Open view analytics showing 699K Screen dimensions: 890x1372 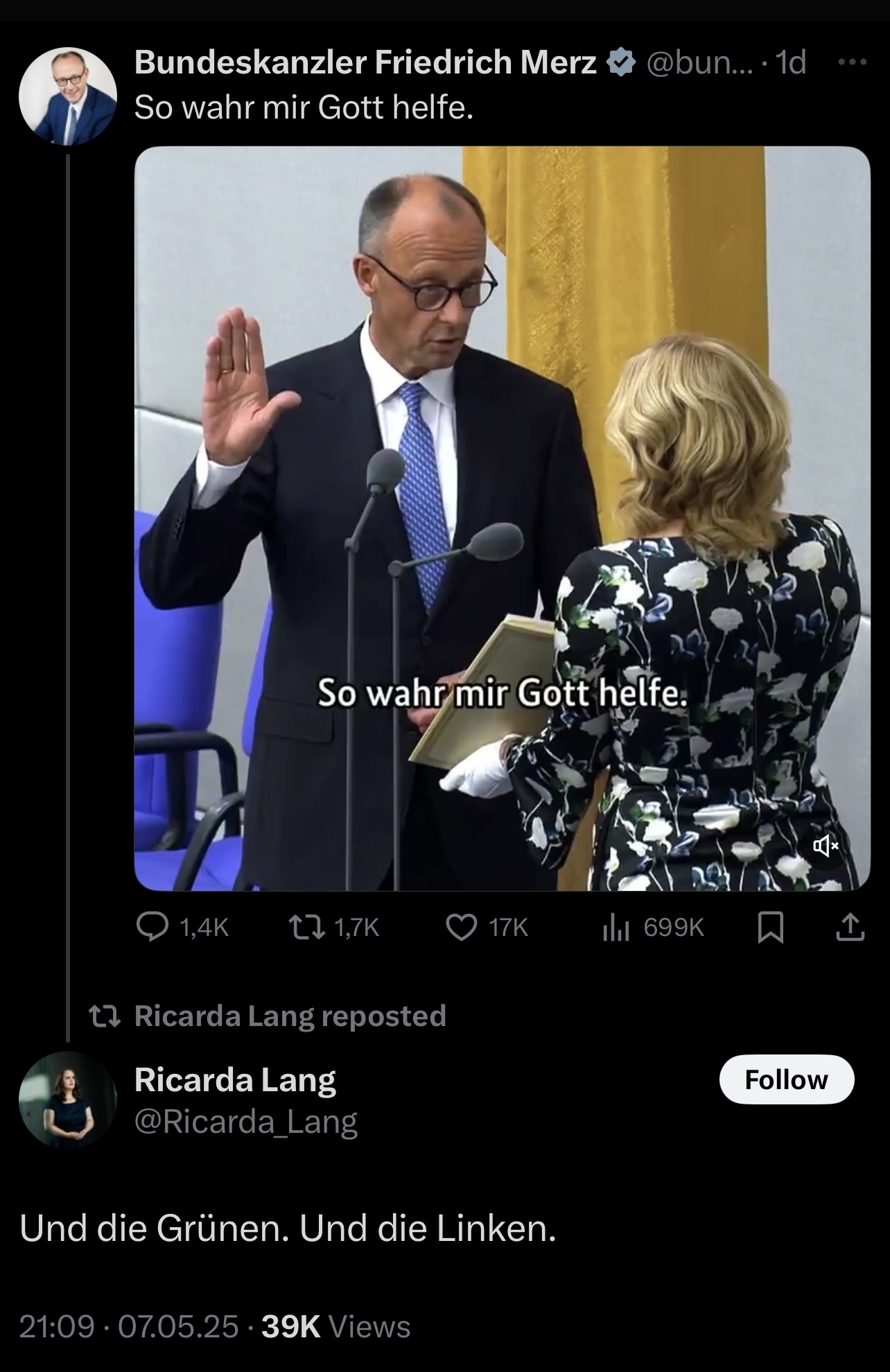coord(615,927)
